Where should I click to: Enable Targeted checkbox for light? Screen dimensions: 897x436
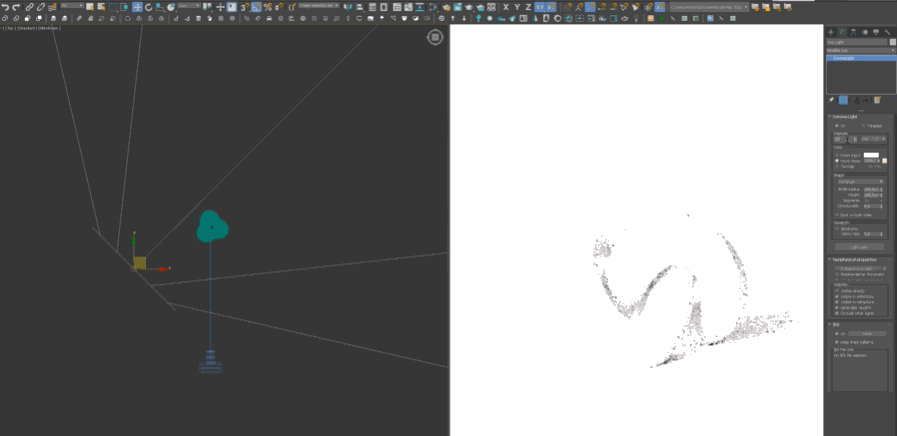[864, 126]
